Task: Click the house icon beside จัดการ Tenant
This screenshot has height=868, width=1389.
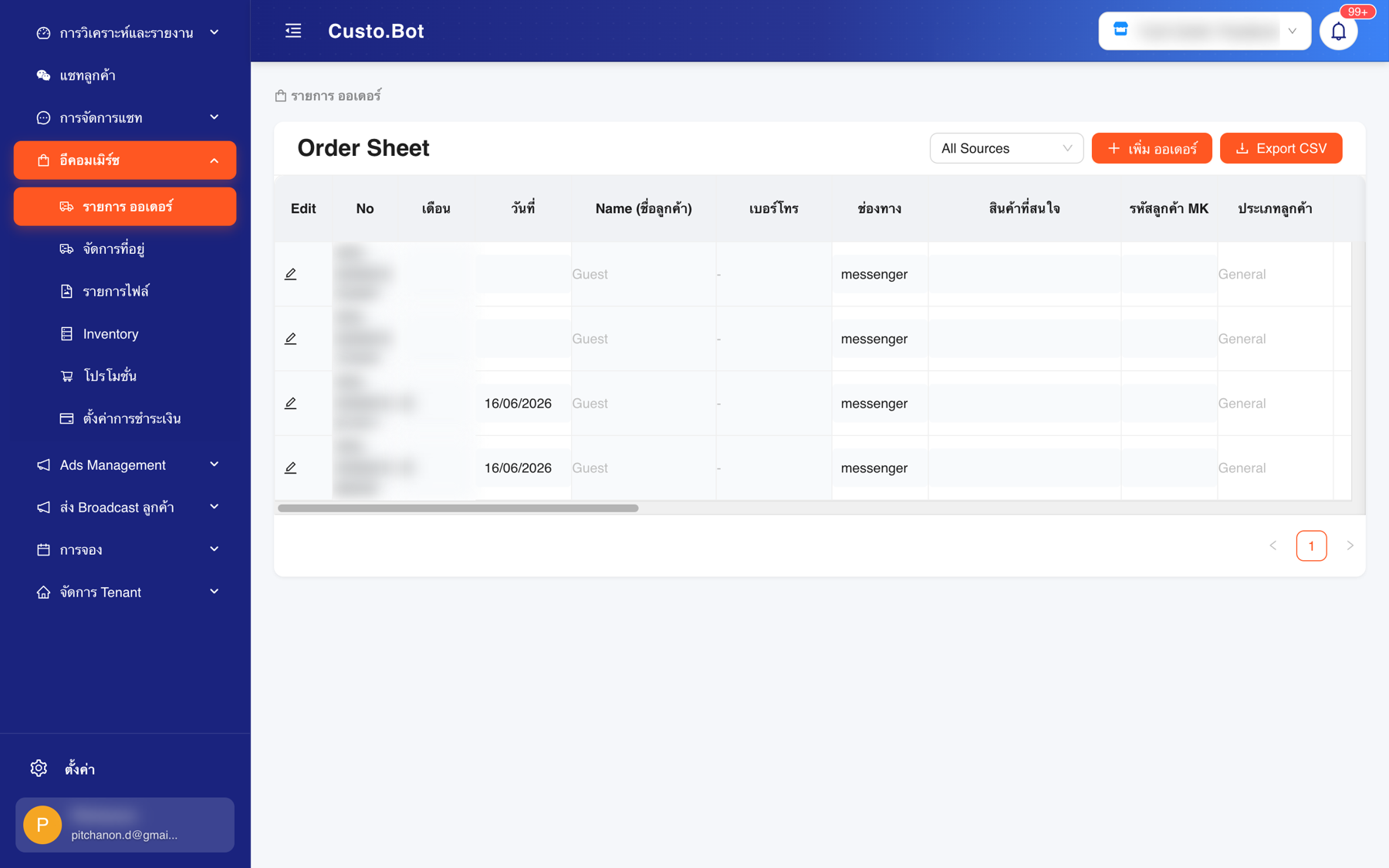Action: point(43,593)
